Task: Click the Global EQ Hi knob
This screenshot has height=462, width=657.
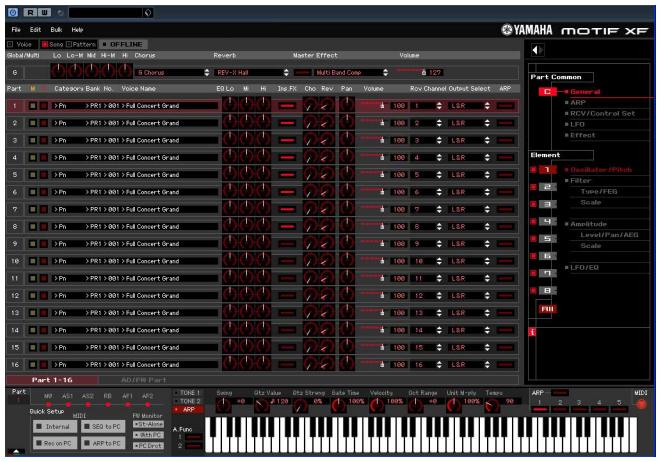Action: coord(124,72)
